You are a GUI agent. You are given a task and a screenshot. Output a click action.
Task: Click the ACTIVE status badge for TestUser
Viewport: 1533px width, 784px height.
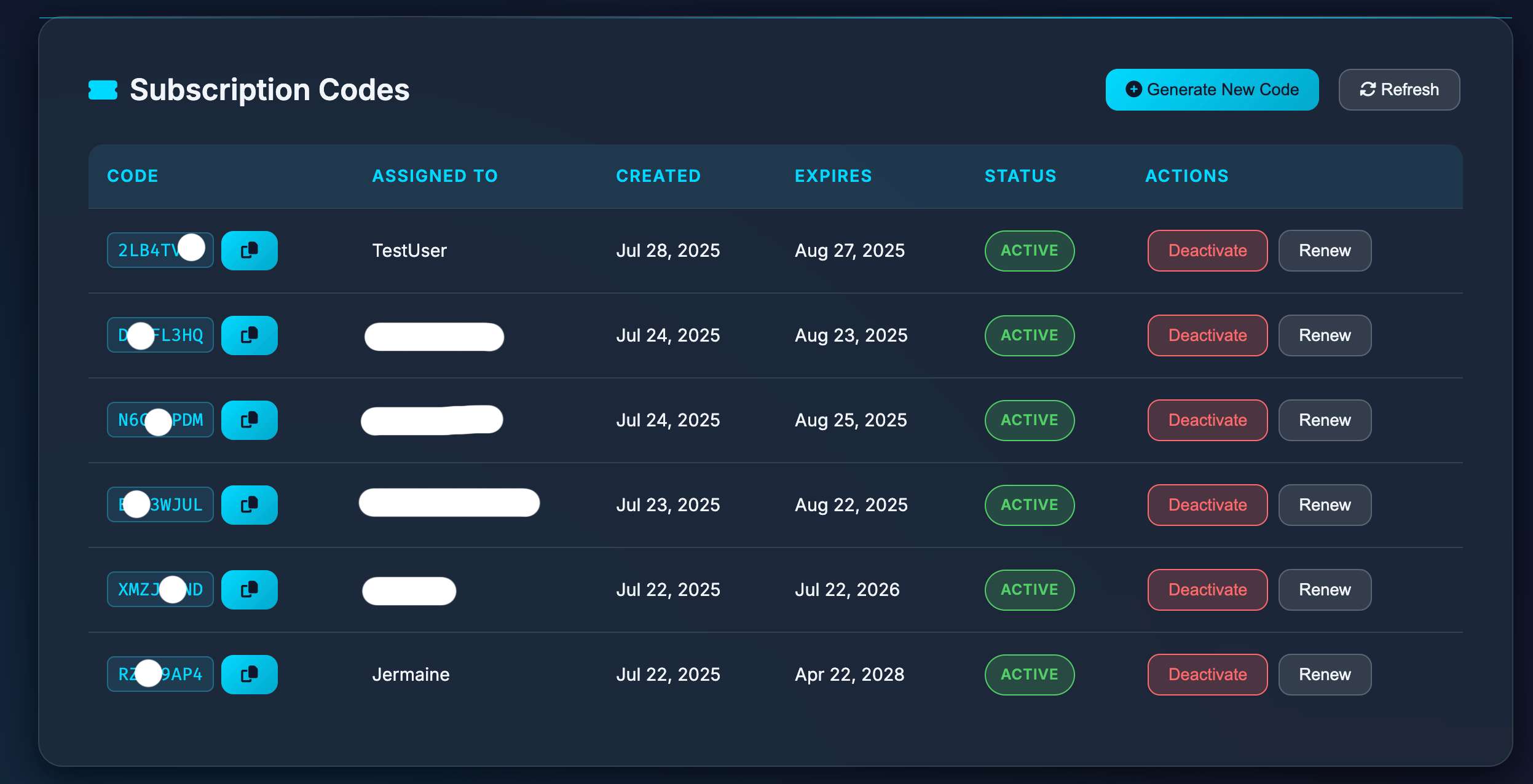coord(1028,250)
